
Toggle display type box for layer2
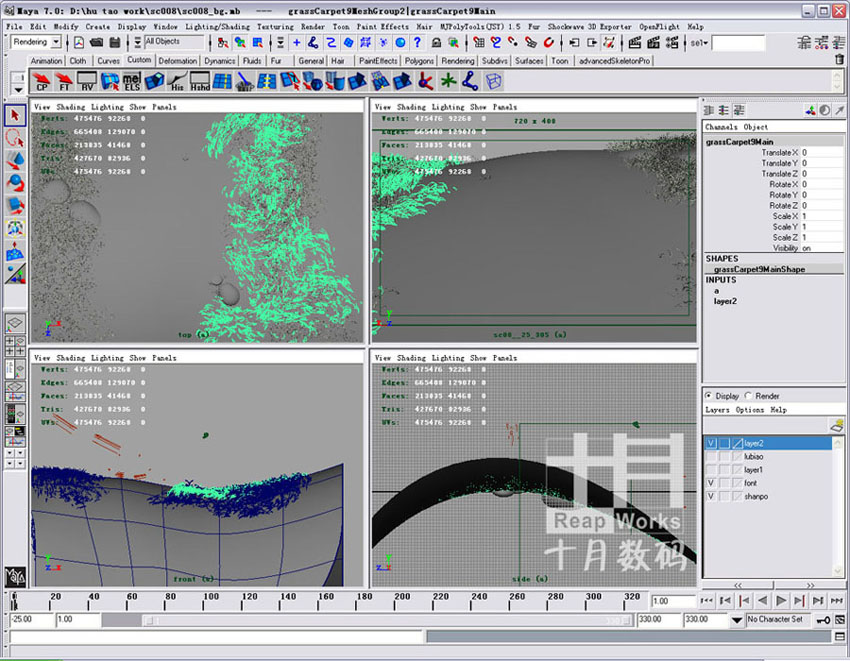[x=724, y=444]
